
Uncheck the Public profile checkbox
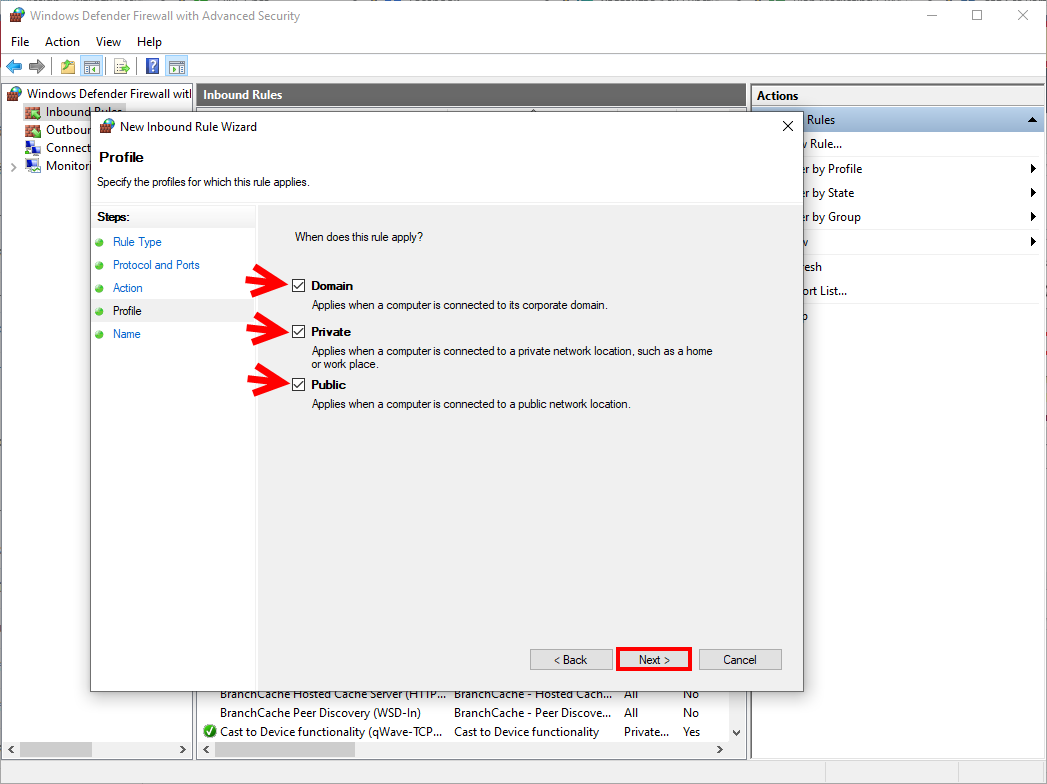coord(298,385)
